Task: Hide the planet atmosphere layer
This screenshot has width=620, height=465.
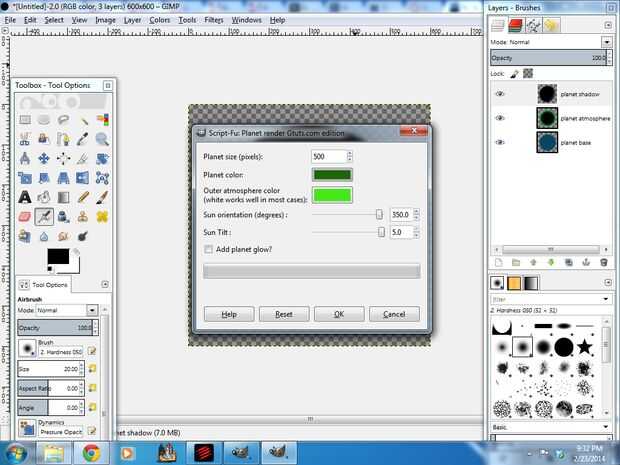Action: pos(500,118)
